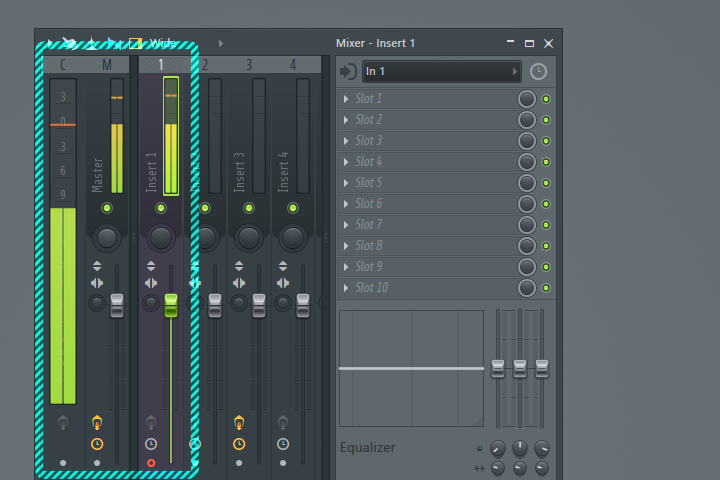Image resolution: width=720 pixels, height=480 pixels.
Task: Open the Wide layout selector
Action: 163,43
